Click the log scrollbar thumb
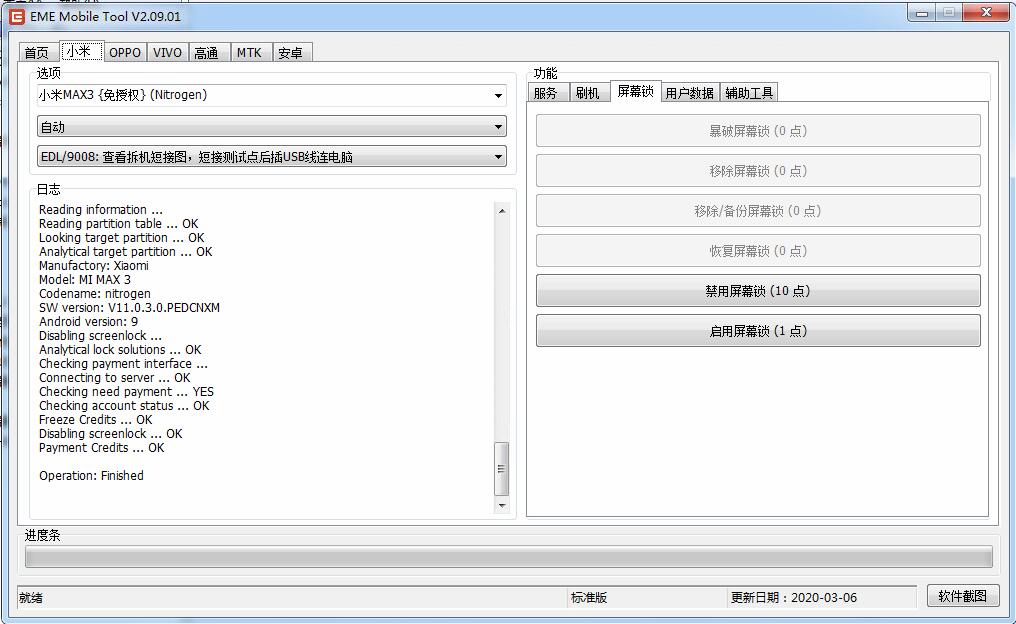The image size is (1016, 624). pos(502,469)
